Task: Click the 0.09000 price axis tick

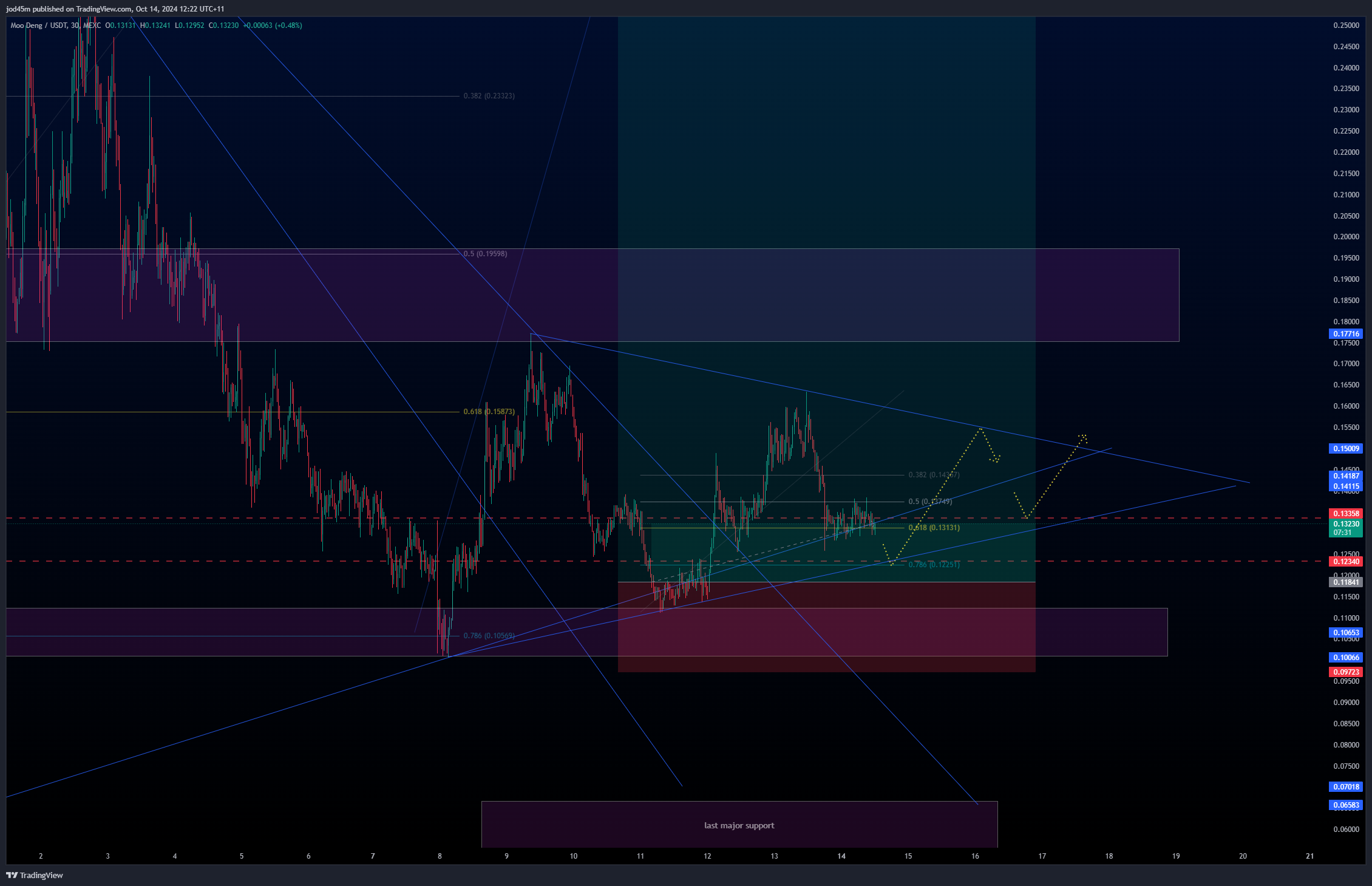Action: (1346, 703)
